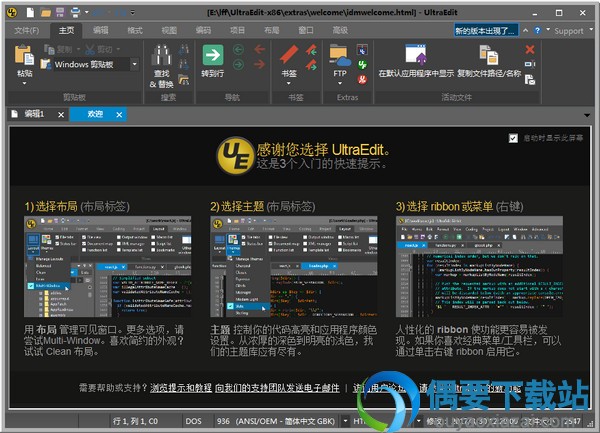Click the 剪切 (Cut) scissors icon

[x=90, y=49]
